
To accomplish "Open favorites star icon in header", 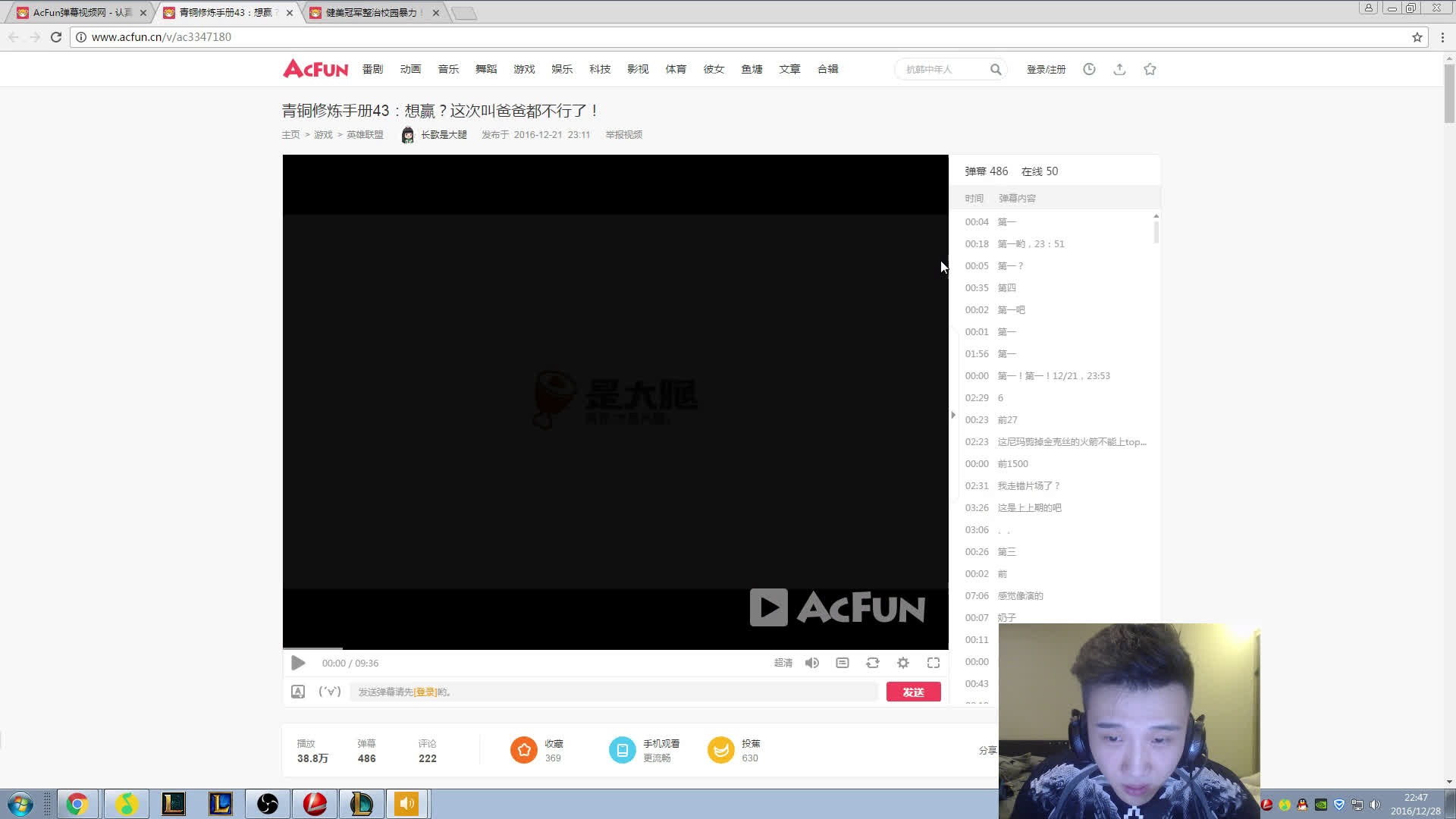I will click(x=1150, y=69).
